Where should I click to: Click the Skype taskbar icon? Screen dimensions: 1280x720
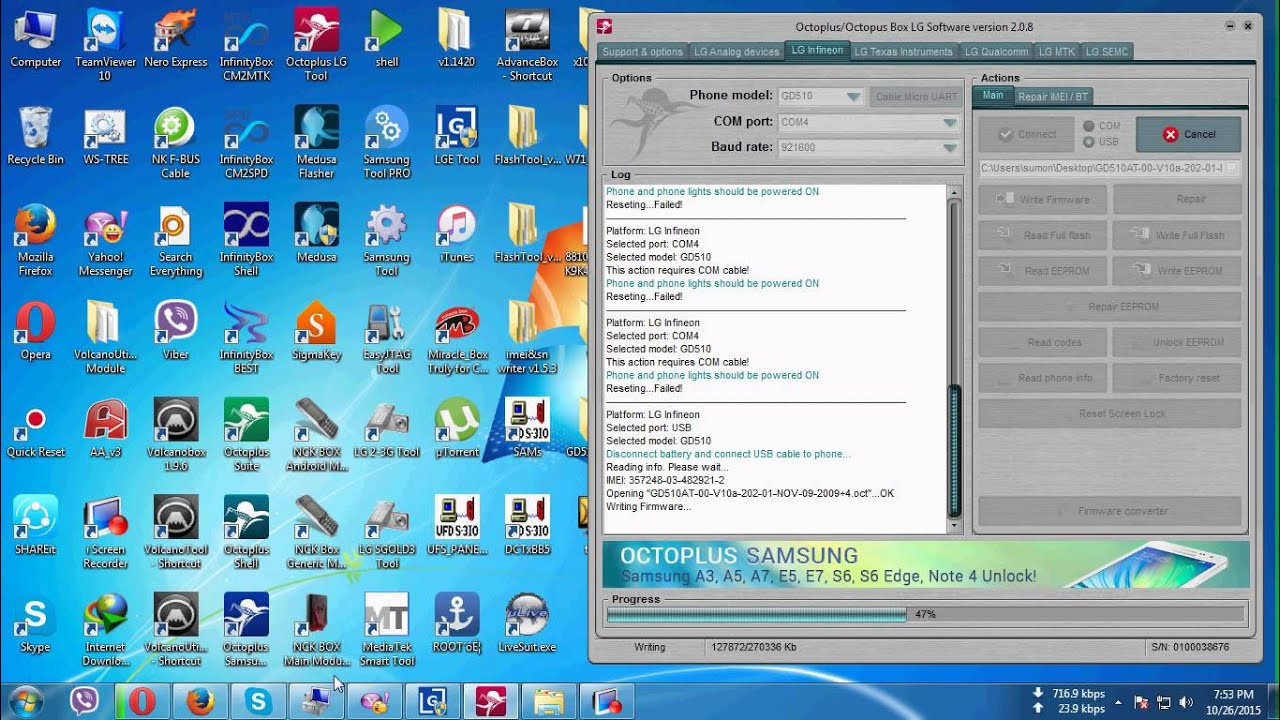coord(258,701)
